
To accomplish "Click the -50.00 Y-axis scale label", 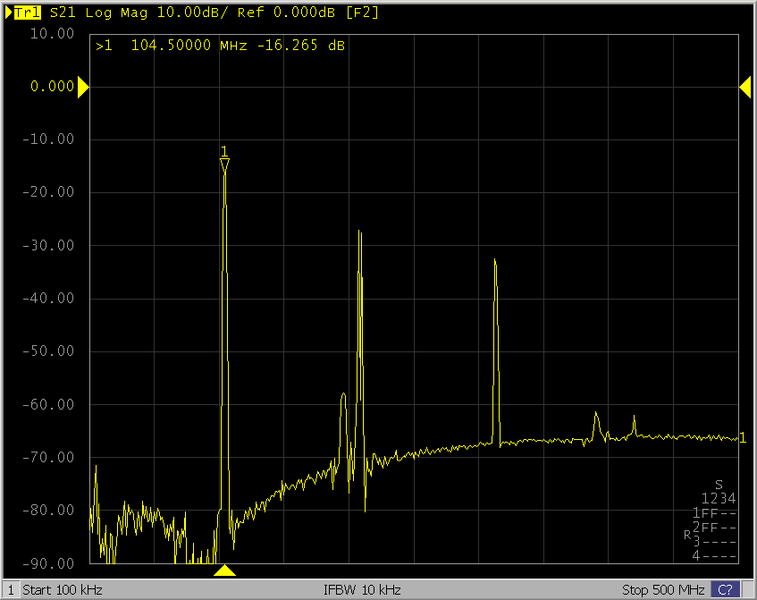I will click(51, 351).
